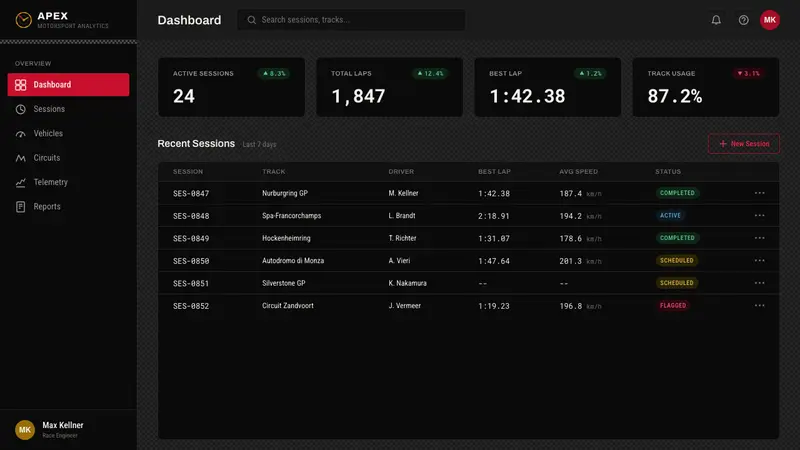Click the Last 7 days label
Image resolution: width=800 pixels, height=450 pixels.
coord(259,144)
